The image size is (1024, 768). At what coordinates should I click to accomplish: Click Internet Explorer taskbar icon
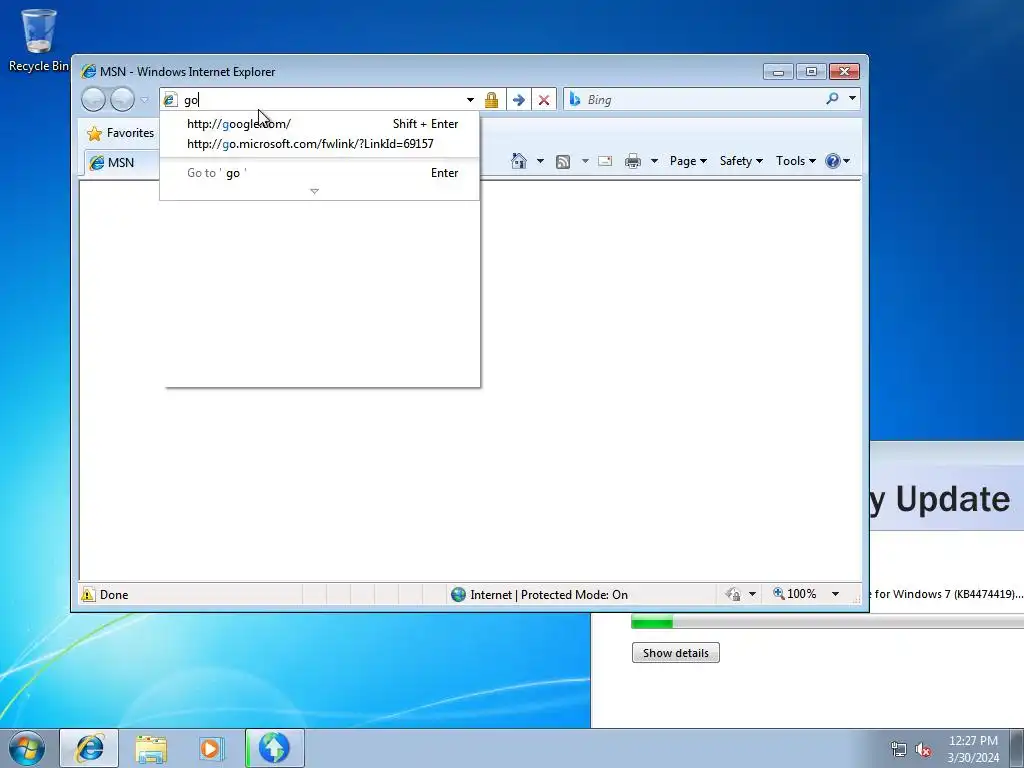click(89, 748)
